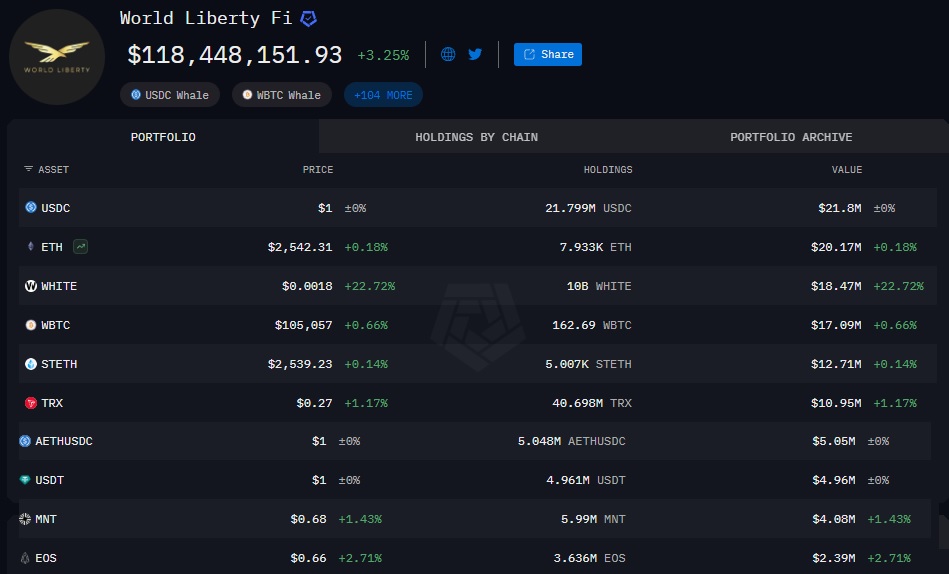
Task: Click the WBTC token icon
Action: point(31,325)
